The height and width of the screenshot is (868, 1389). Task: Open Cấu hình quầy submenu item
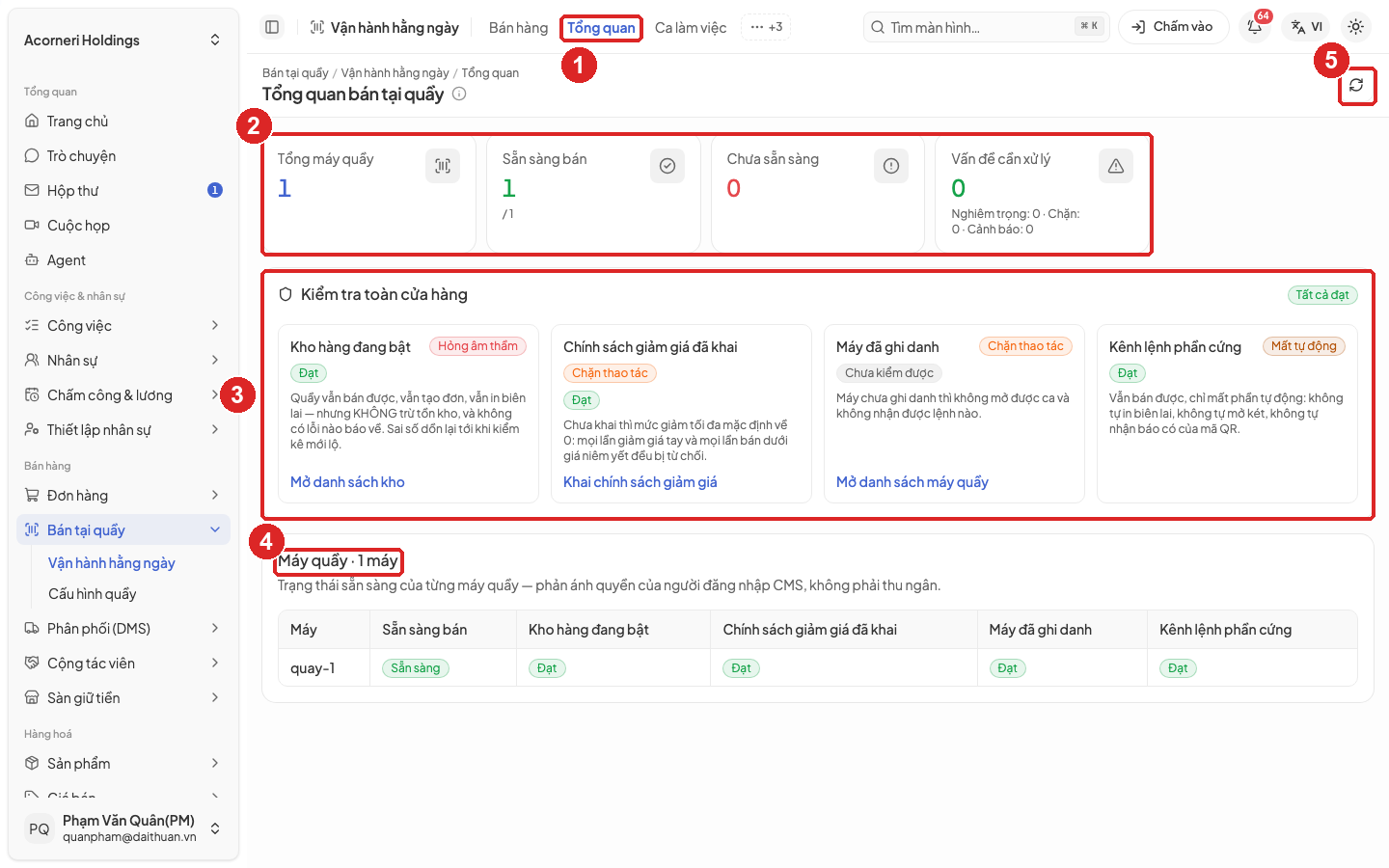133,594
